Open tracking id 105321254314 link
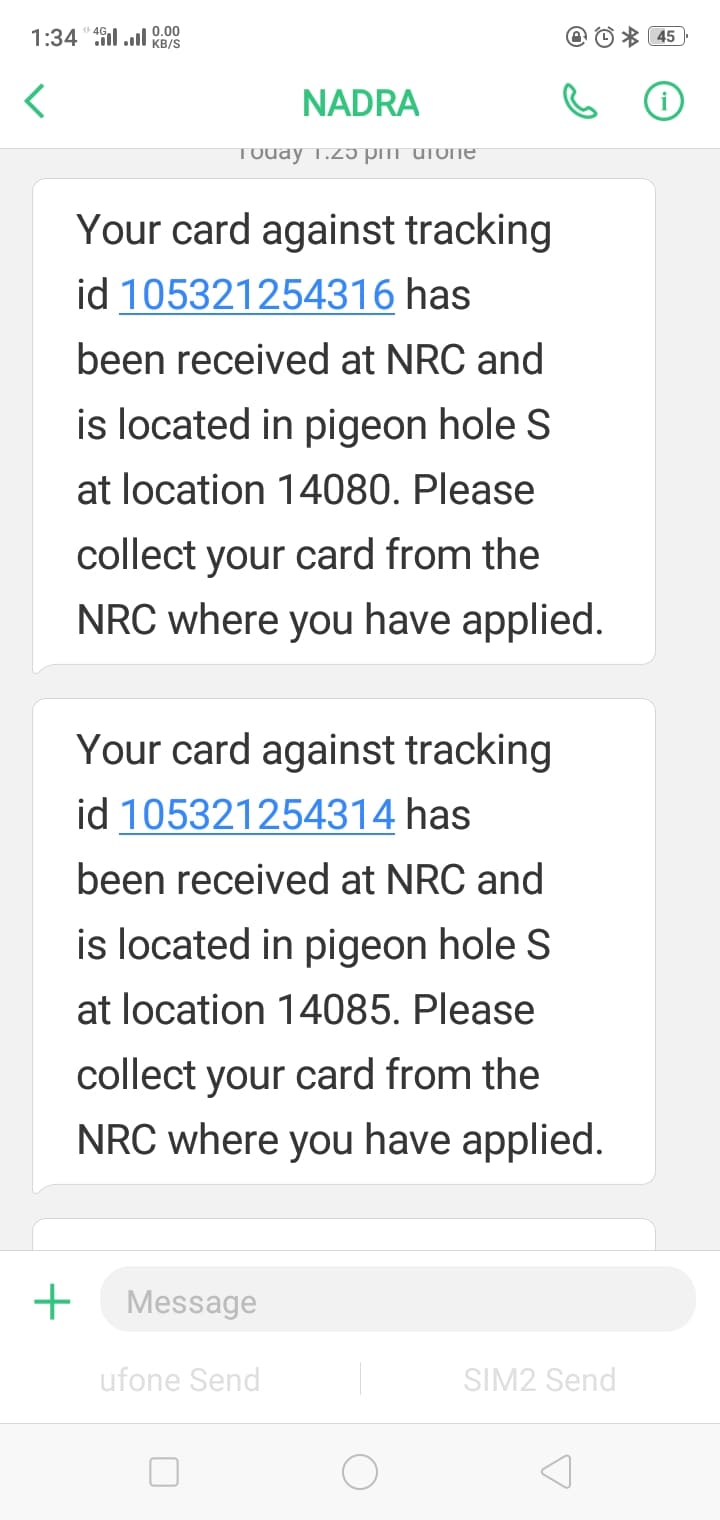This screenshot has height=1520, width=720. click(x=257, y=815)
